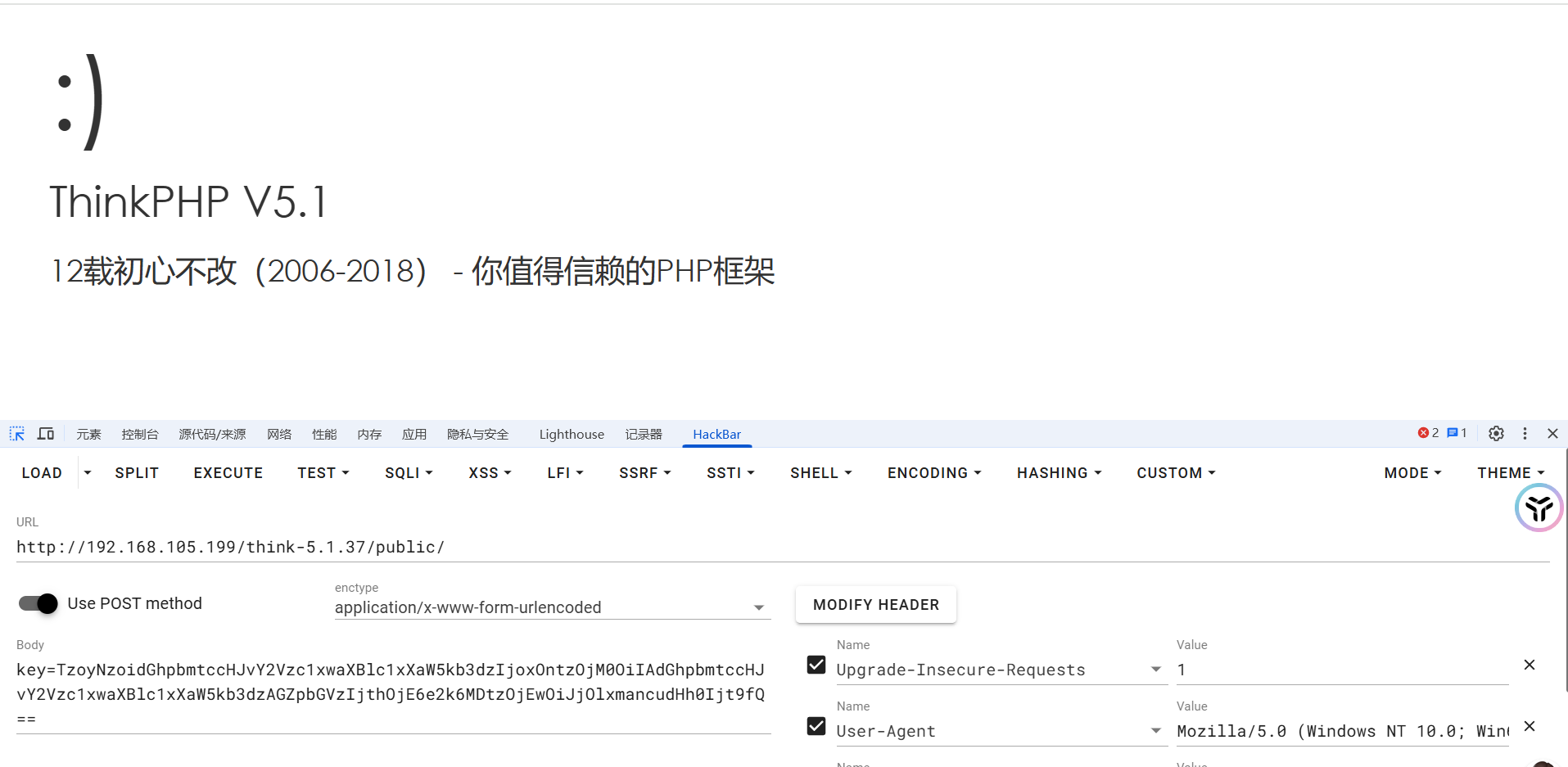Open the LFI dropdown menu
This screenshot has width=1568, height=767.
pos(565,473)
